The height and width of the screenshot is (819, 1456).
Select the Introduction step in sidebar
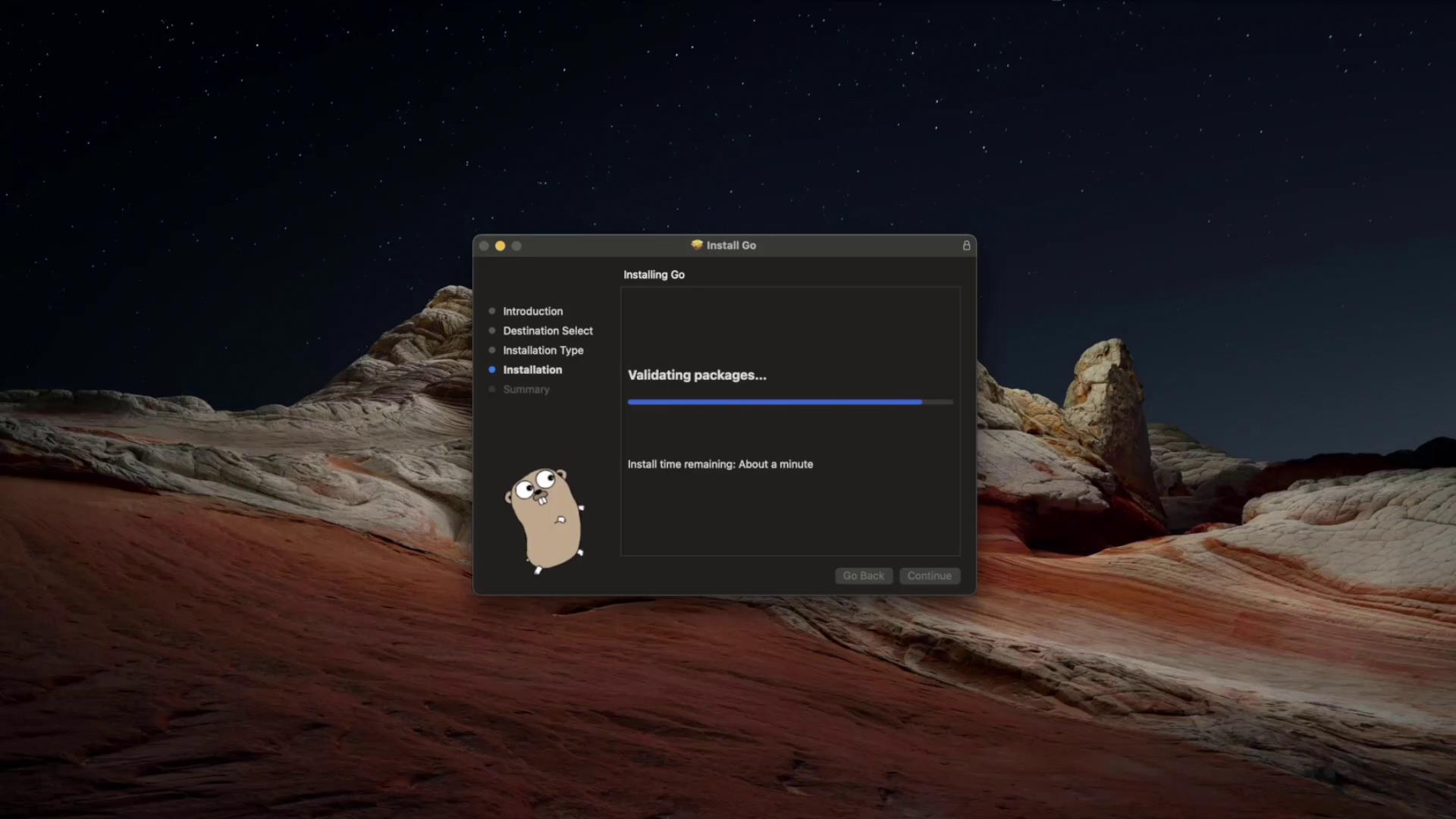click(x=532, y=312)
